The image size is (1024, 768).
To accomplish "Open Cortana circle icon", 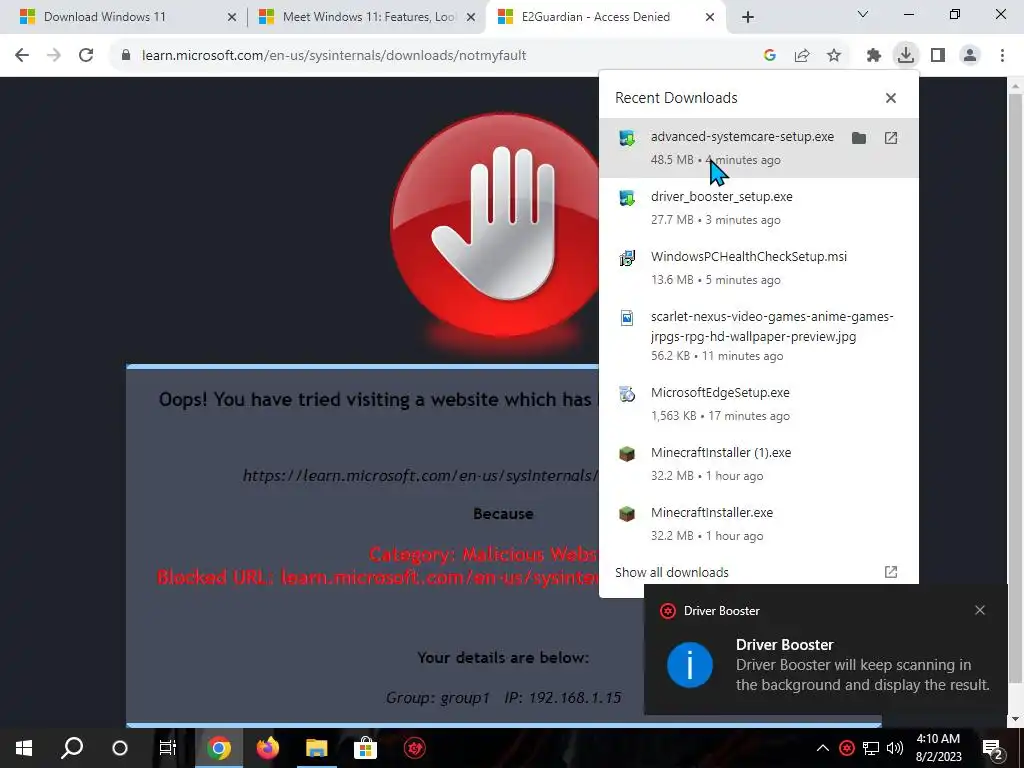I will (120, 748).
